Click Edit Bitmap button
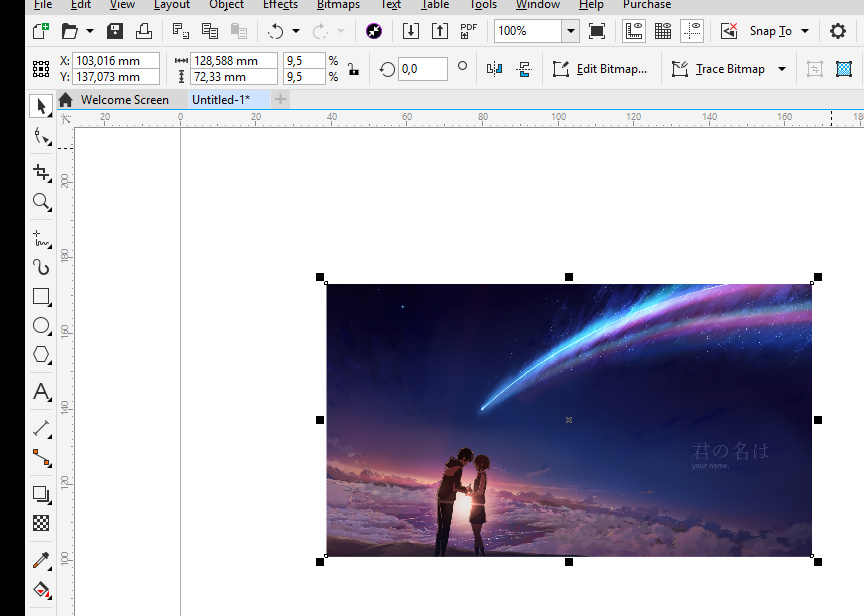864x616 pixels. click(600, 69)
